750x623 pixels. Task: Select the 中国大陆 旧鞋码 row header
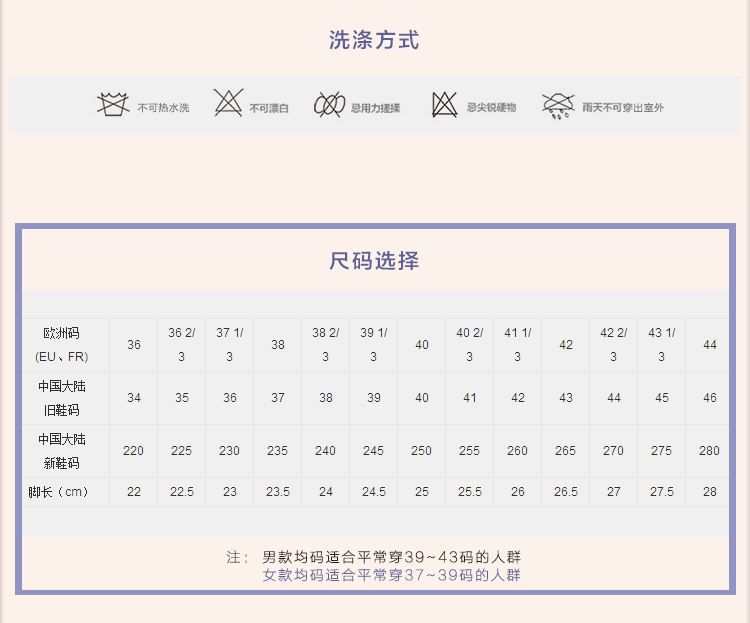coord(62,397)
